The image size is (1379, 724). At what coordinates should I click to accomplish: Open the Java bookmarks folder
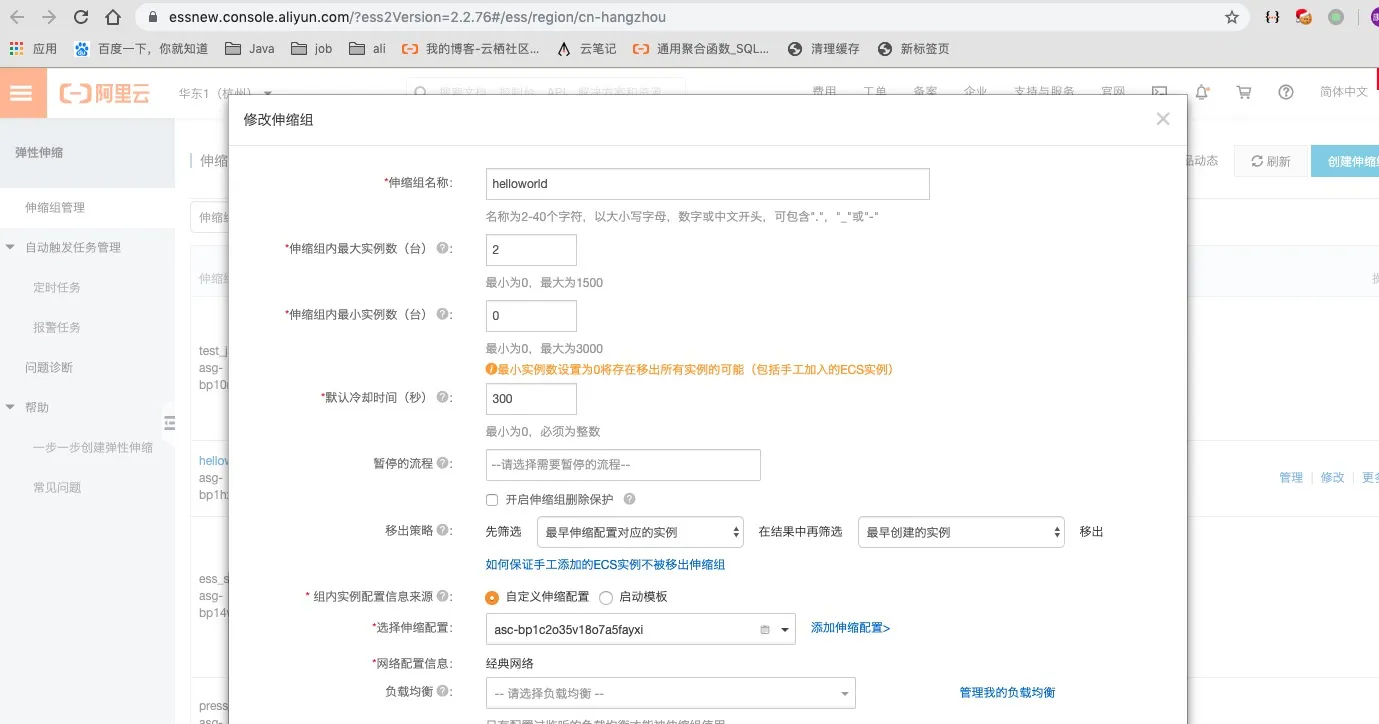(x=250, y=48)
